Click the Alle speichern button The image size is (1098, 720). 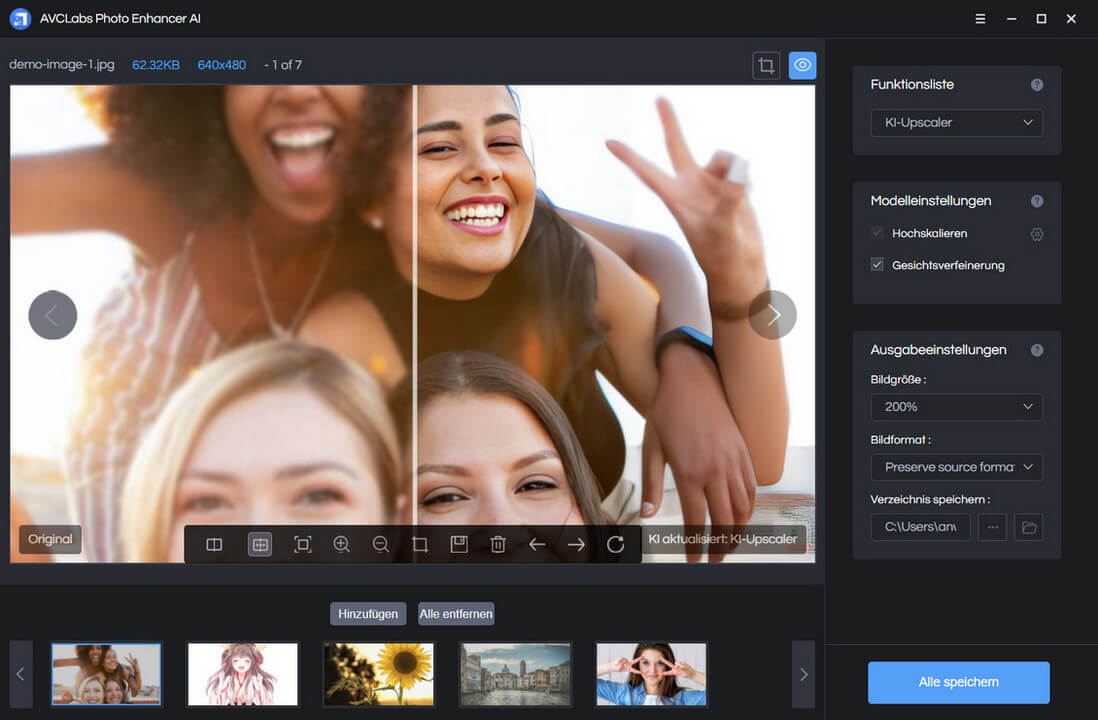[959, 682]
